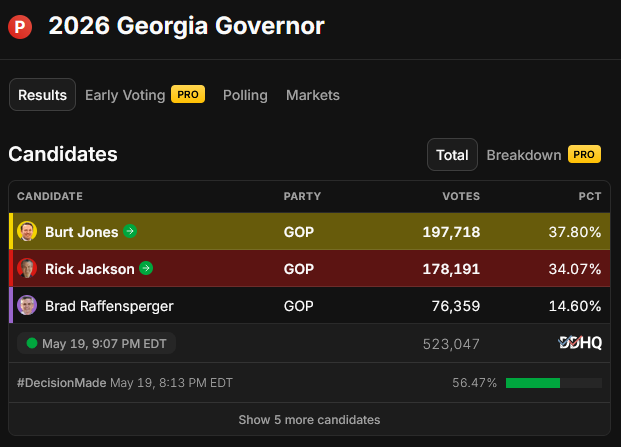Open the Results tab
This screenshot has height=447, width=621.
click(42, 95)
